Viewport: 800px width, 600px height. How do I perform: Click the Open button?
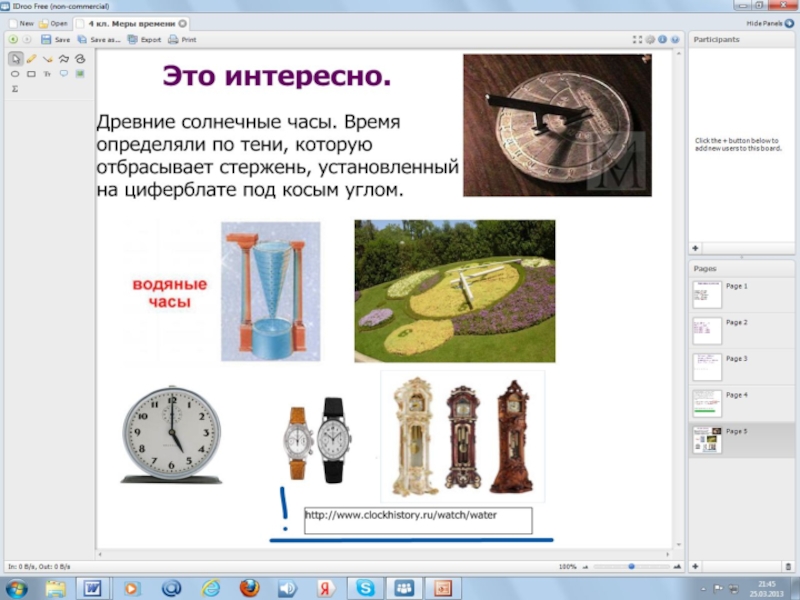click(x=53, y=22)
